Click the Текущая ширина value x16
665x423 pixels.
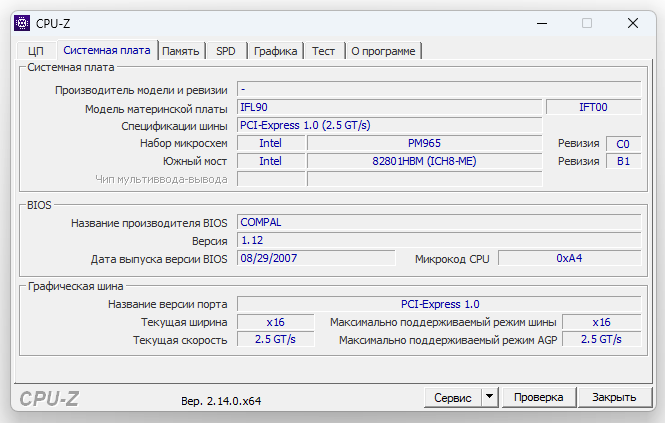point(276,322)
